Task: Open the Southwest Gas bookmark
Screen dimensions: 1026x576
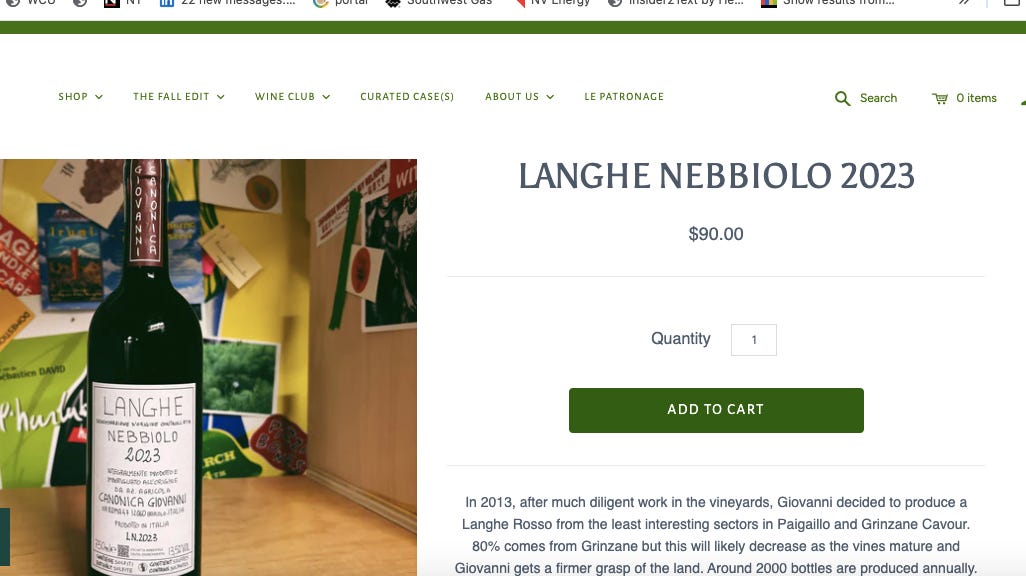Action: (438, 3)
